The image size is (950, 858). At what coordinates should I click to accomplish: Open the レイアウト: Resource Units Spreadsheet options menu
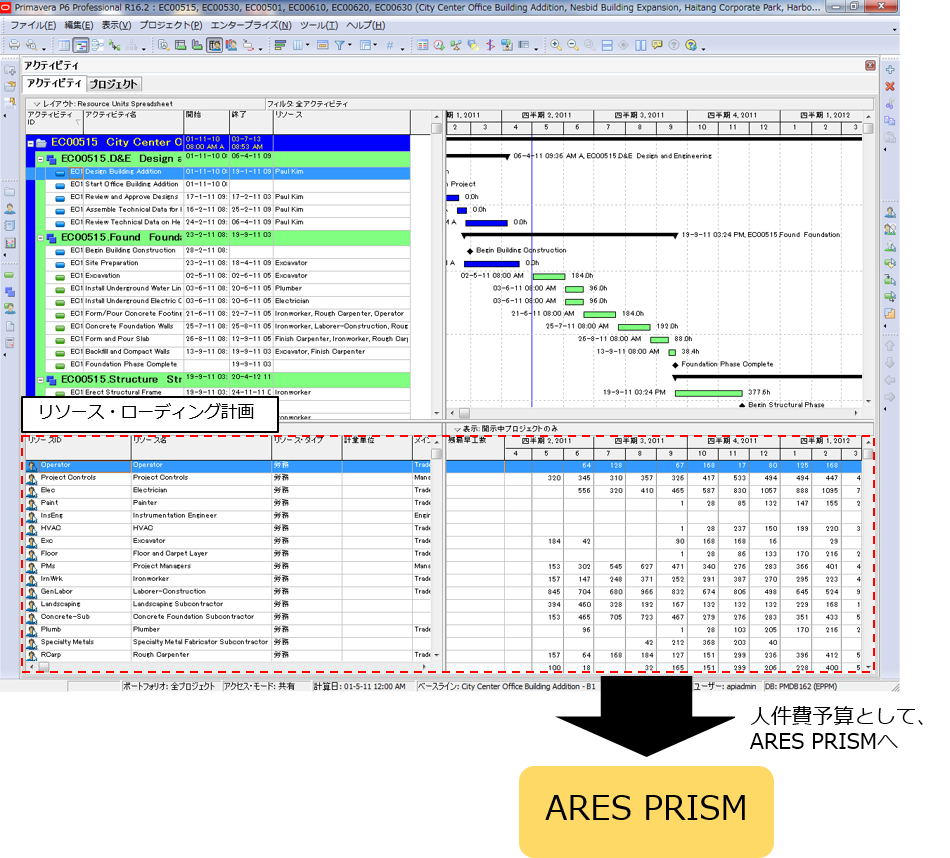coord(102,104)
